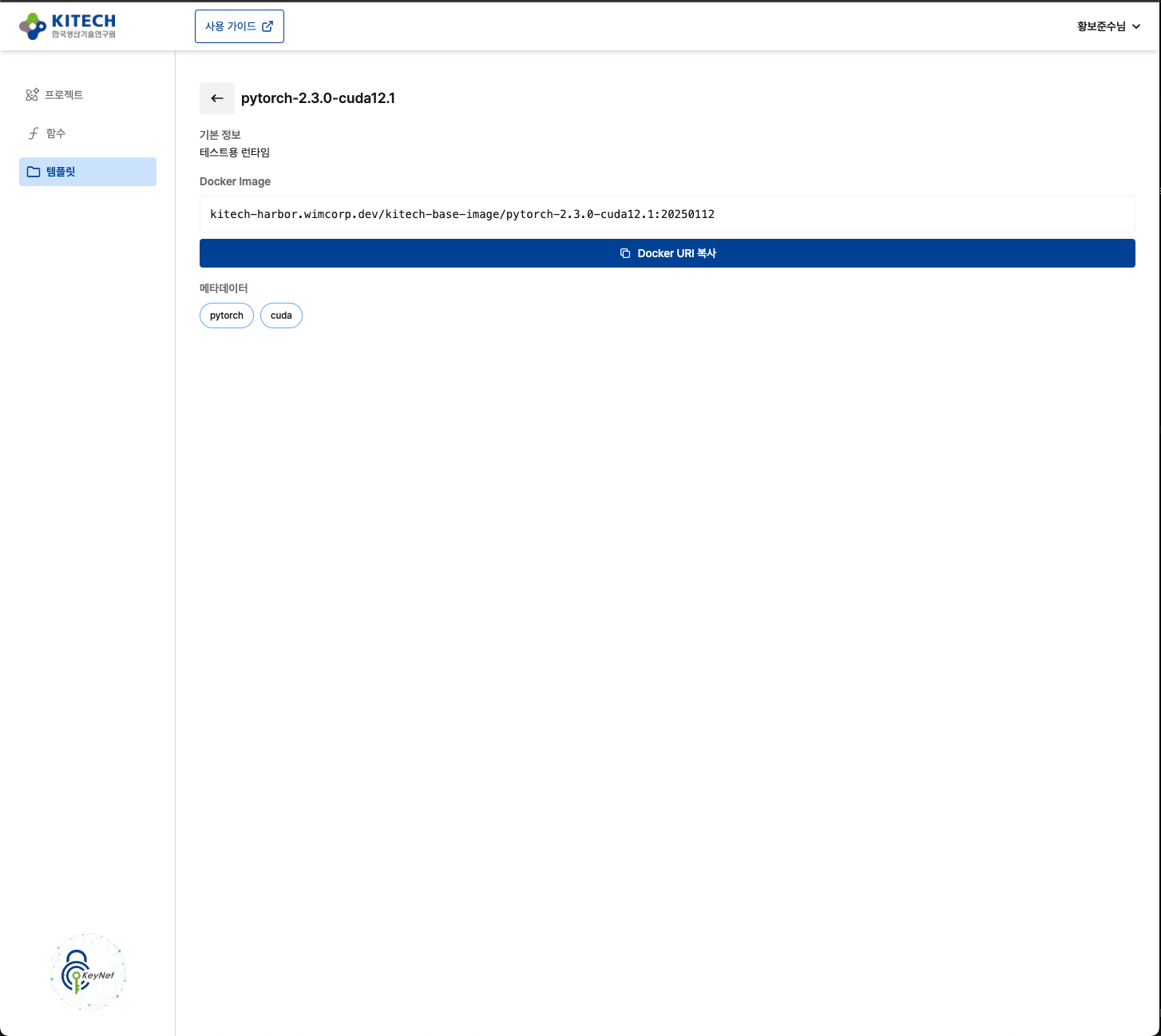This screenshot has width=1161, height=1036.
Task: Click the 테스트용 런타임 description text
Action: coord(235,153)
